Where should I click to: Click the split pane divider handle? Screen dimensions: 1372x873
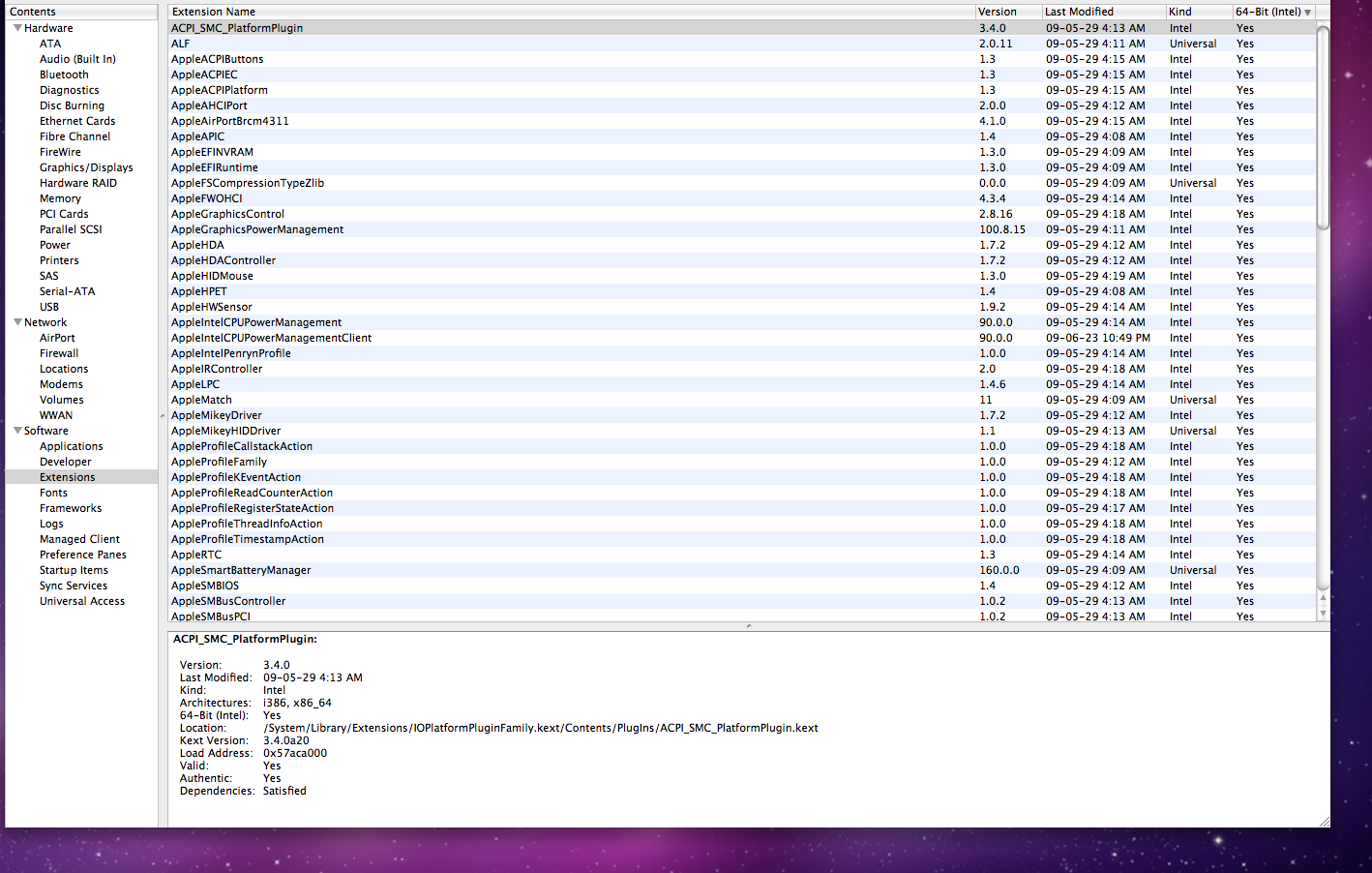click(749, 626)
